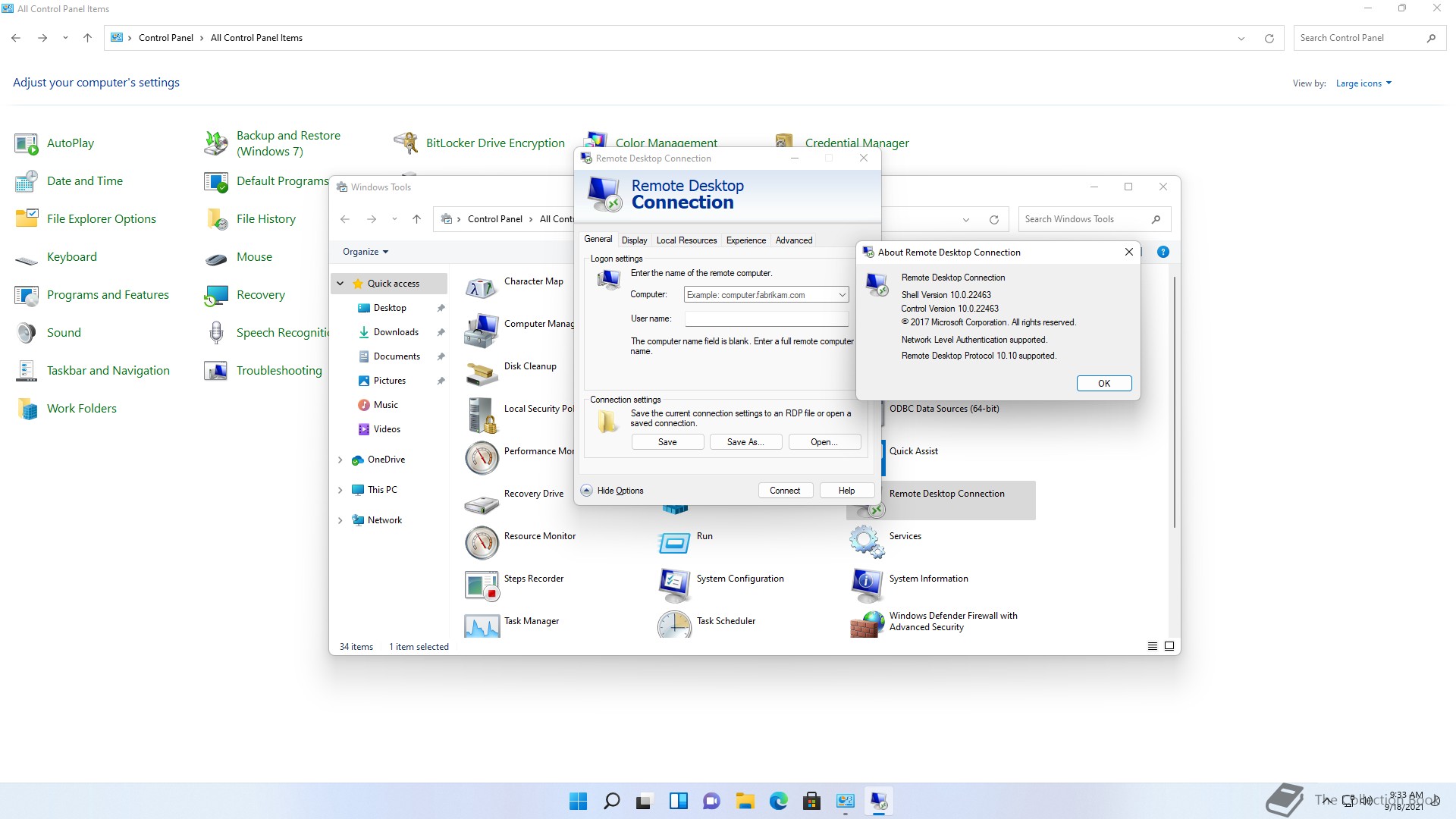The height and width of the screenshot is (819, 1456).
Task: Click Help button in Remote Desktop
Action: [847, 491]
